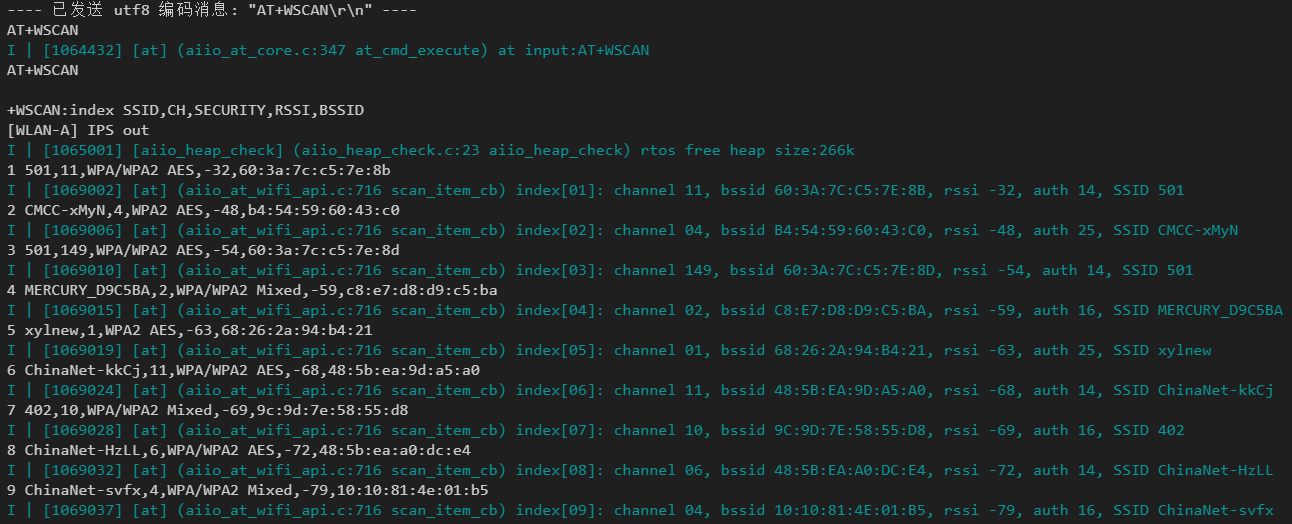Screen dimensions: 1292x524
Task: Click the [WLAN-A] IPS out line
Action: coord(78,130)
